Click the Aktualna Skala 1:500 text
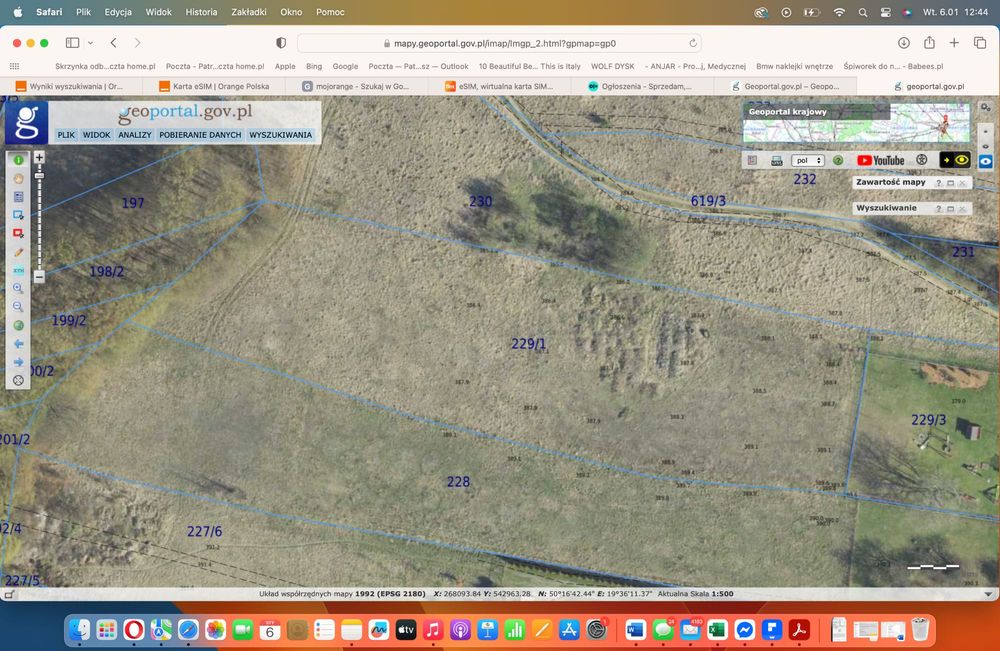The image size is (1000, 651). [x=695, y=594]
